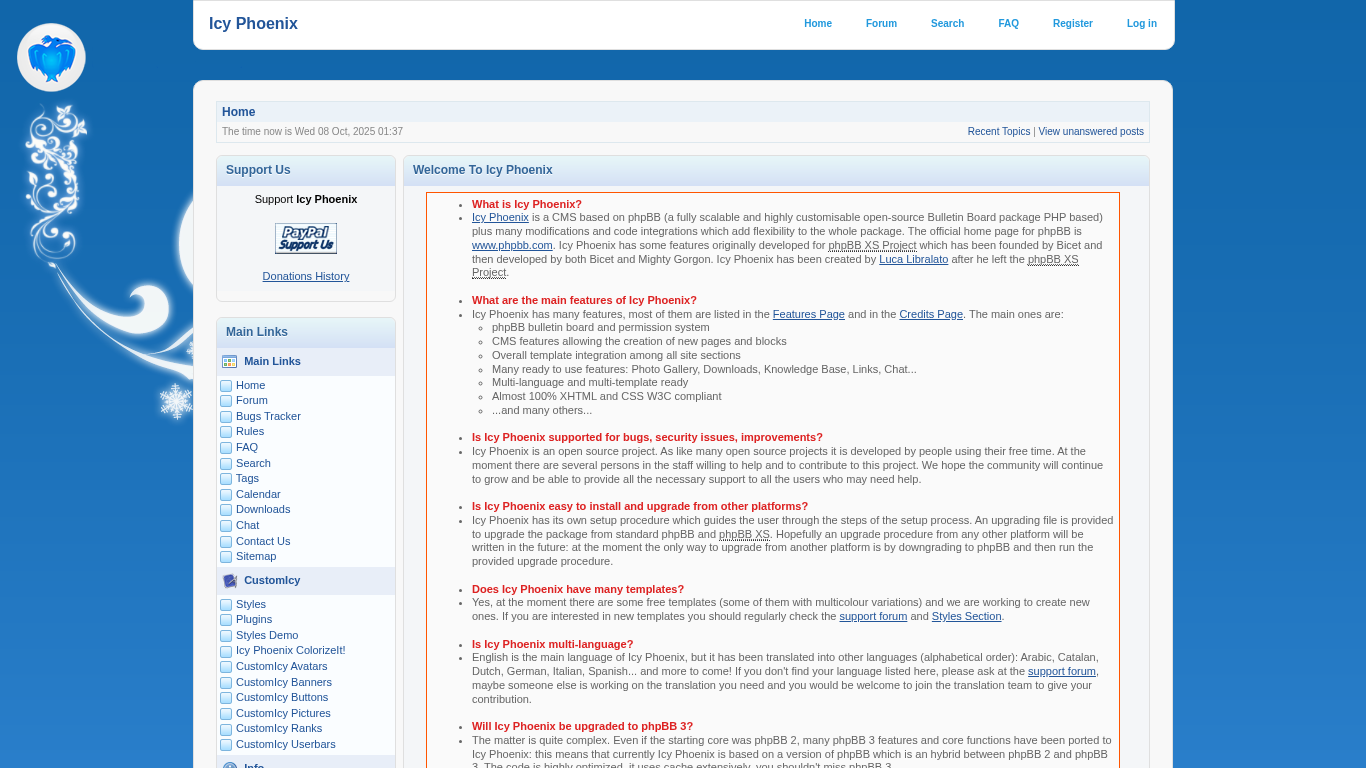The image size is (1366, 768).
Task: Click the bullet icon beside Plugins
Action: (226, 620)
